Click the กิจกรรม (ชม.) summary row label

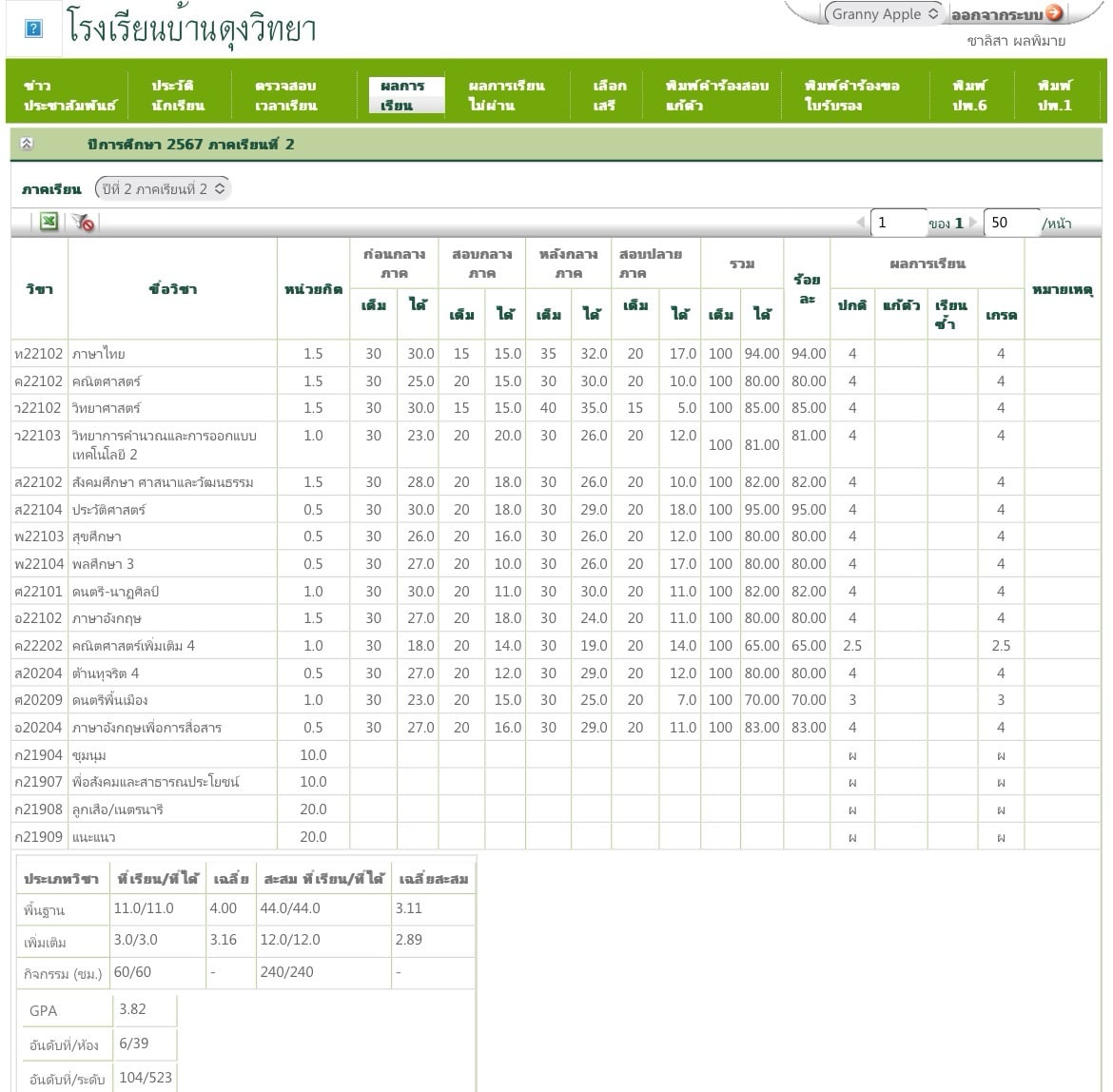pyautogui.click(x=63, y=973)
